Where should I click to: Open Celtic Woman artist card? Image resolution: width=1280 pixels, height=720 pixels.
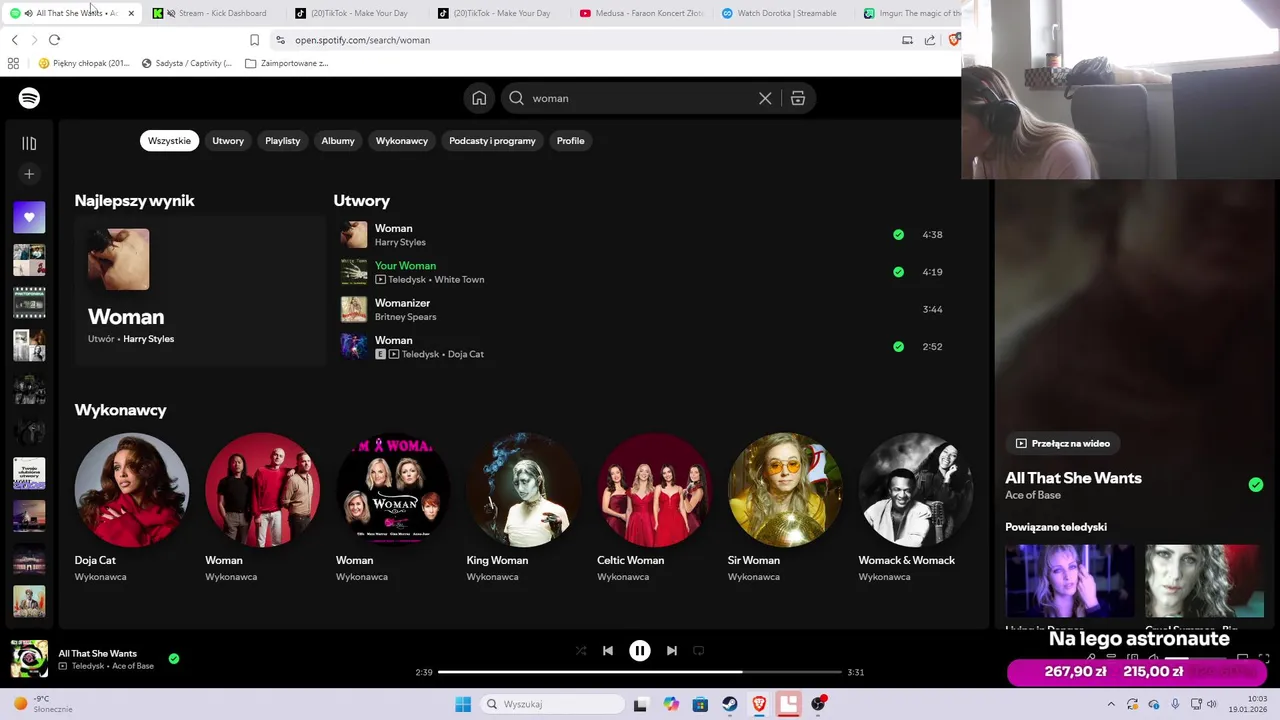[654, 508]
